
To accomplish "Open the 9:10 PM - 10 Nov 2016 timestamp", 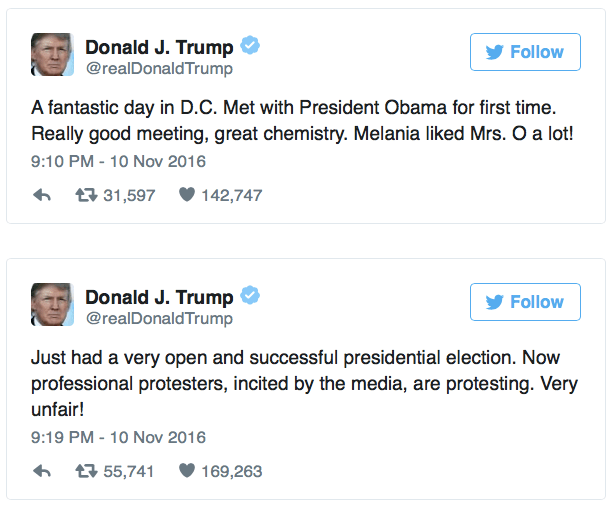I will 119,159.
